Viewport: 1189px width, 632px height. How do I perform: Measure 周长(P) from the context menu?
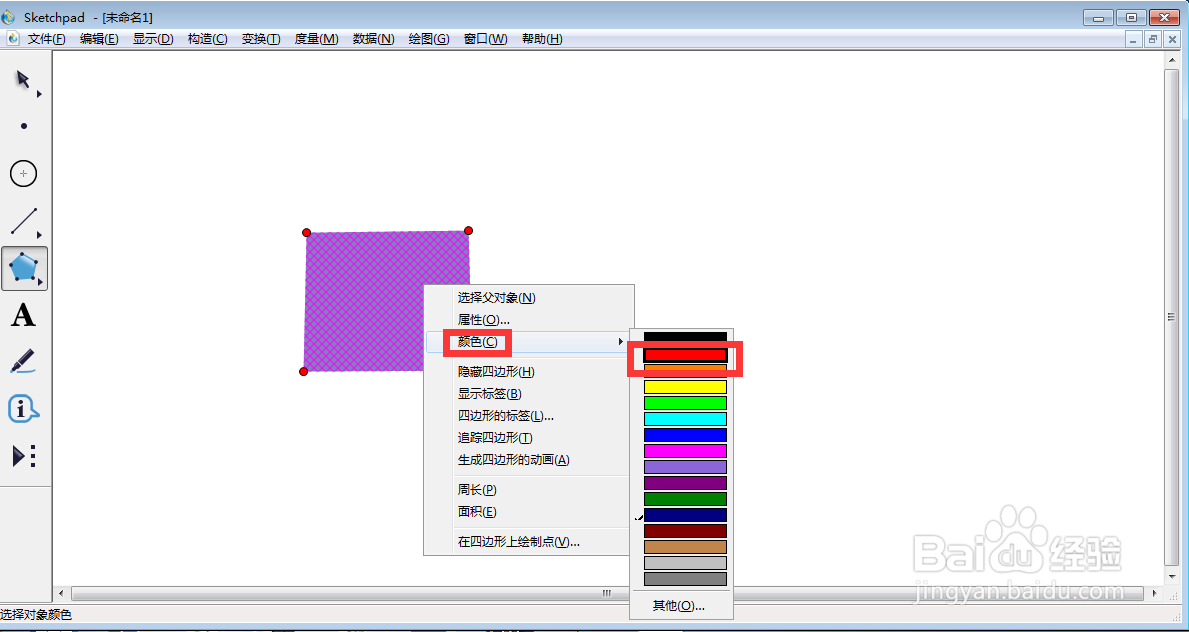(529, 490)
